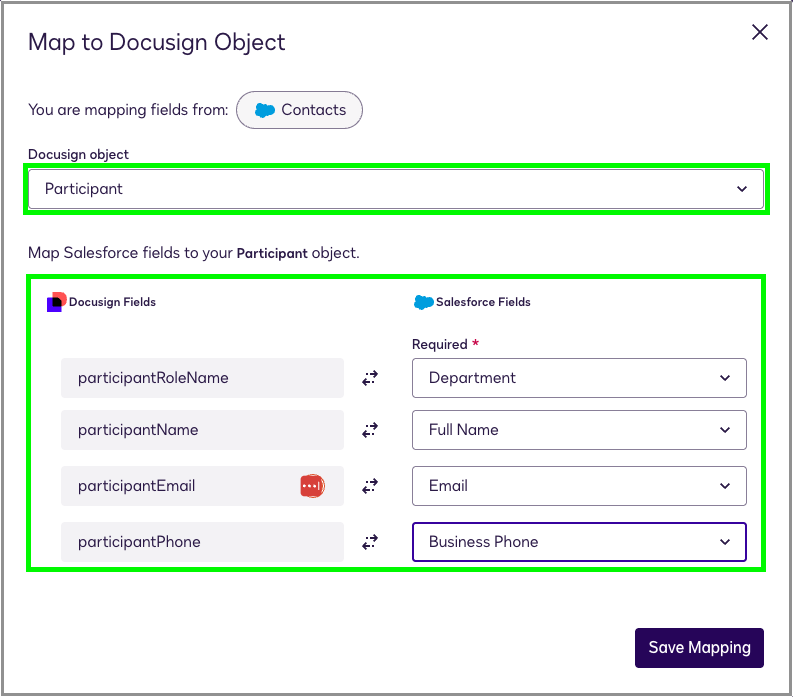This screenshot has width=793, height=697.
Task: Click the Docusign object label
Action: tap(78, 154)
